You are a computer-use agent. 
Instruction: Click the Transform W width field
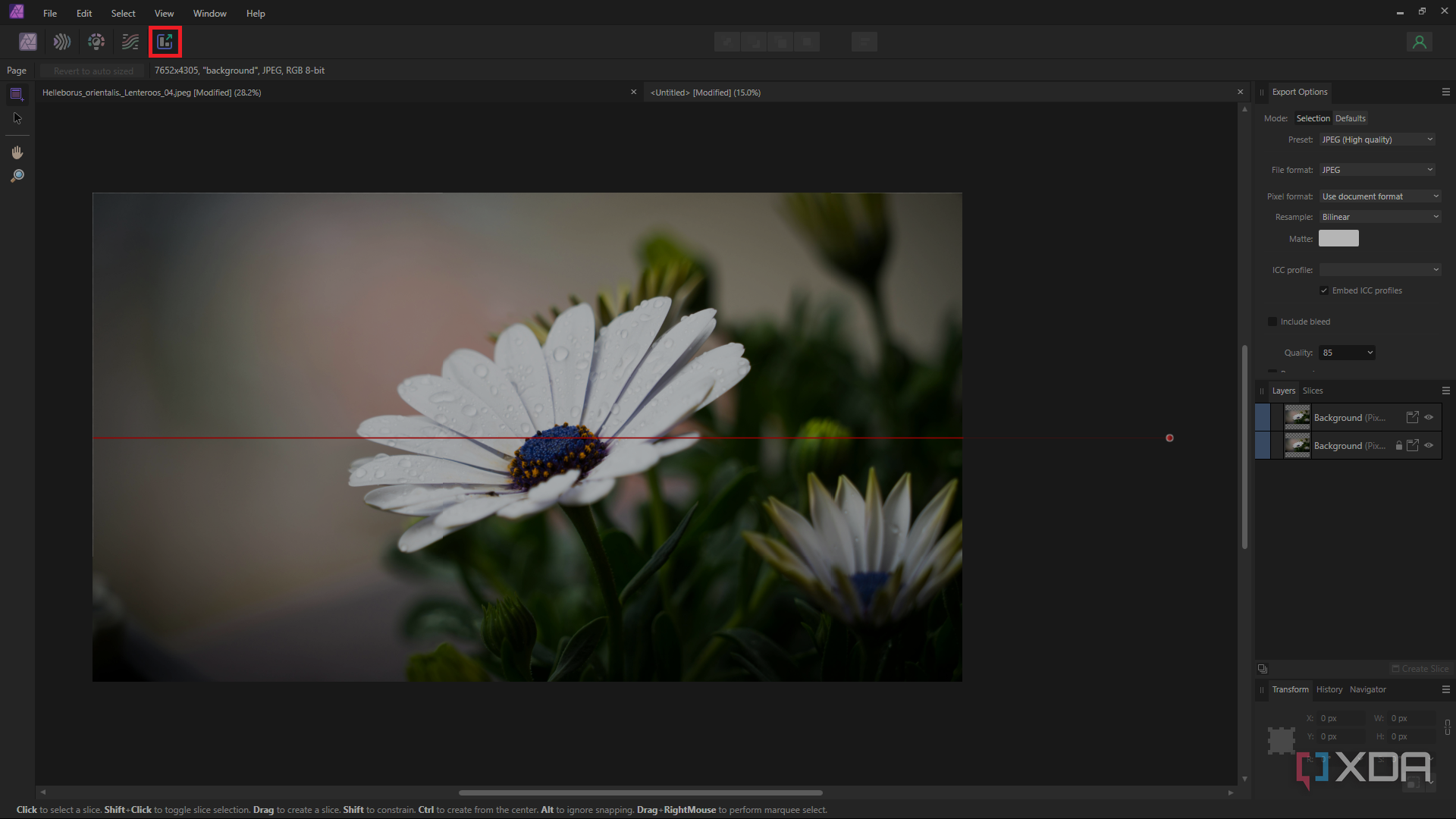pos(1410,718)
